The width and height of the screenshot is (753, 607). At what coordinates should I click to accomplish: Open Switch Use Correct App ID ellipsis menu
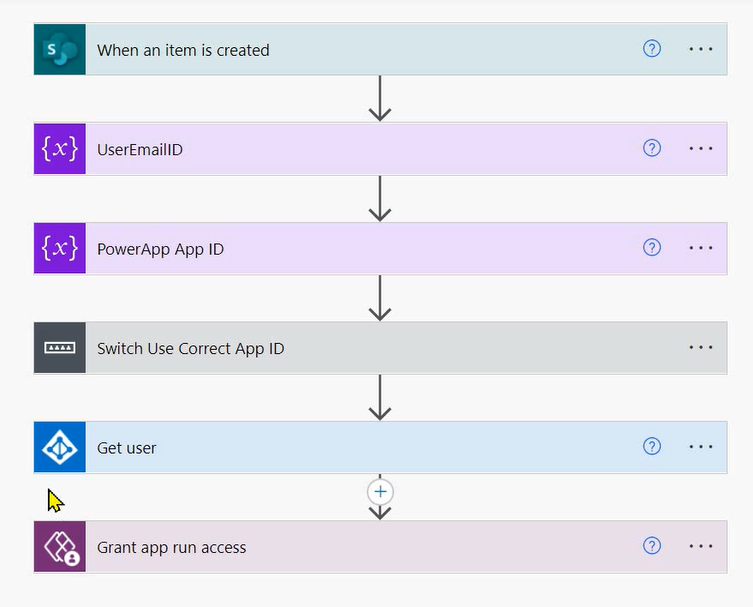click(701, 348)
